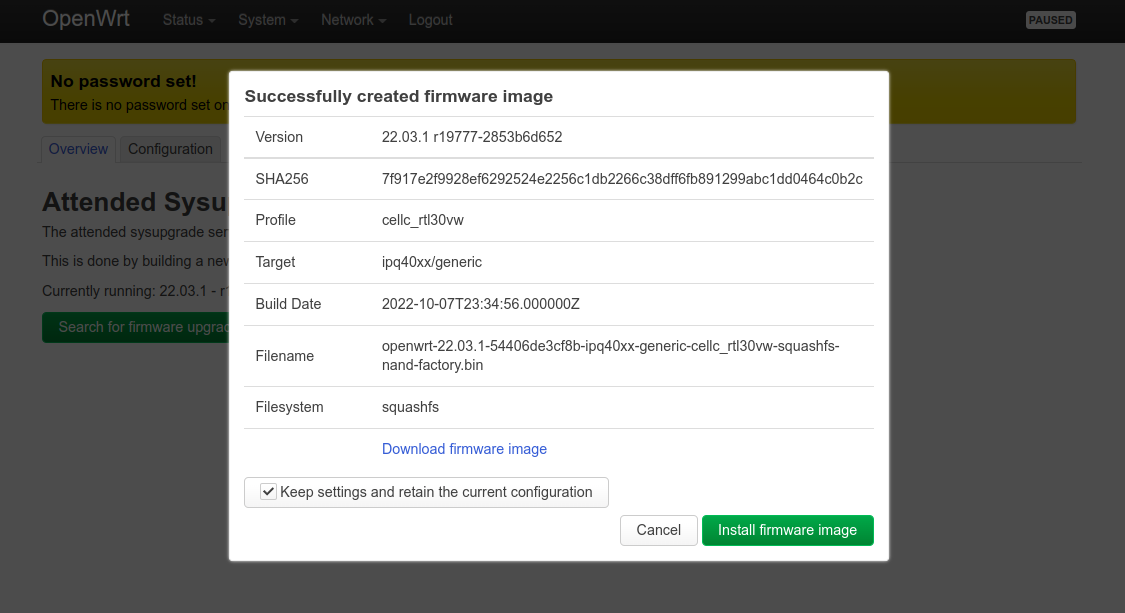Open the 'Download firmware image' link
Screen dimensions: 1125x613
464,448
